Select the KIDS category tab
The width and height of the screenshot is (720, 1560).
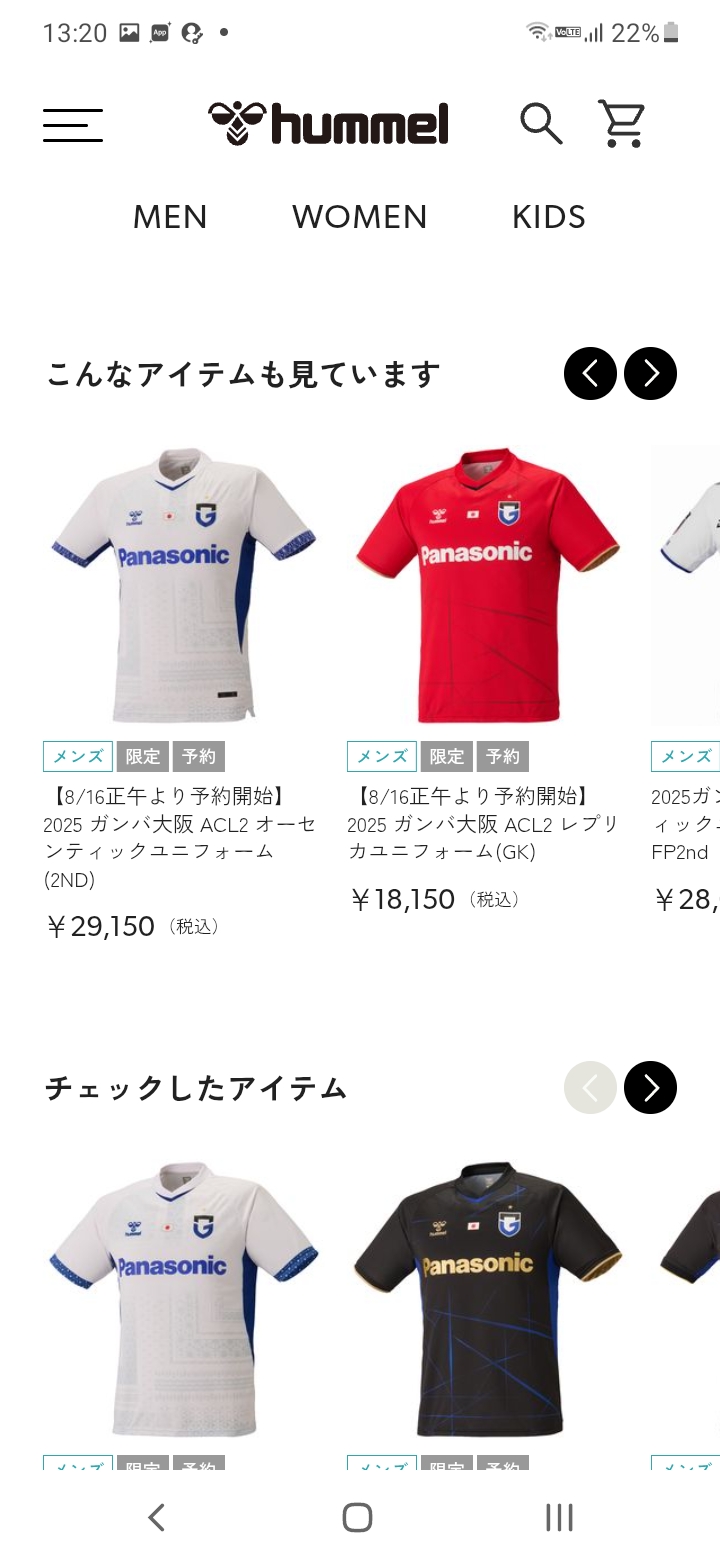(x=549, y=217)
